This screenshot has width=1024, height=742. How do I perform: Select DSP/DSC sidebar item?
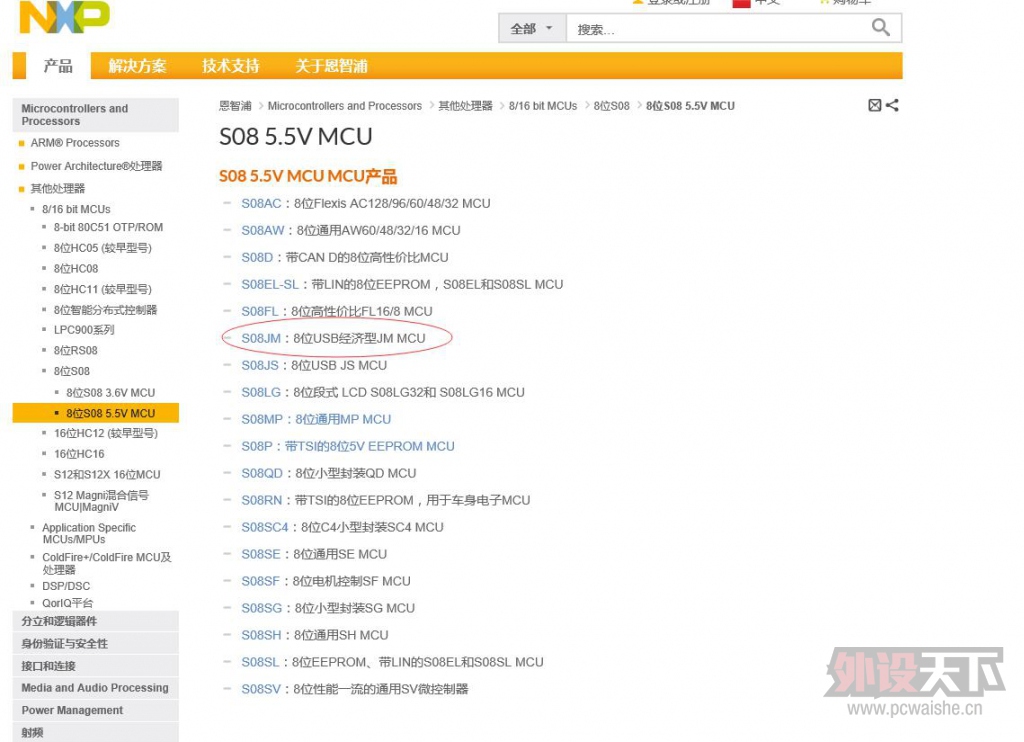(x=66, y=586)
